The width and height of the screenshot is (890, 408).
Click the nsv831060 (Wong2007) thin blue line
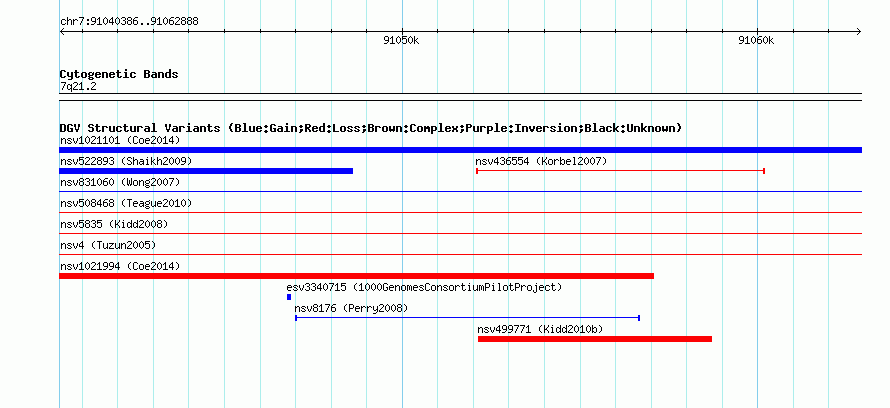[x=460, y=192]
